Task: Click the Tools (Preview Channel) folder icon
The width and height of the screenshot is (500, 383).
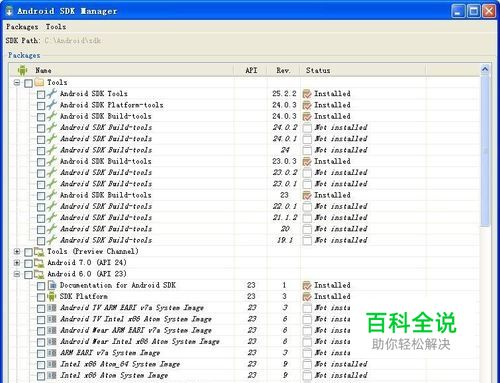Action: pos(39,252)
